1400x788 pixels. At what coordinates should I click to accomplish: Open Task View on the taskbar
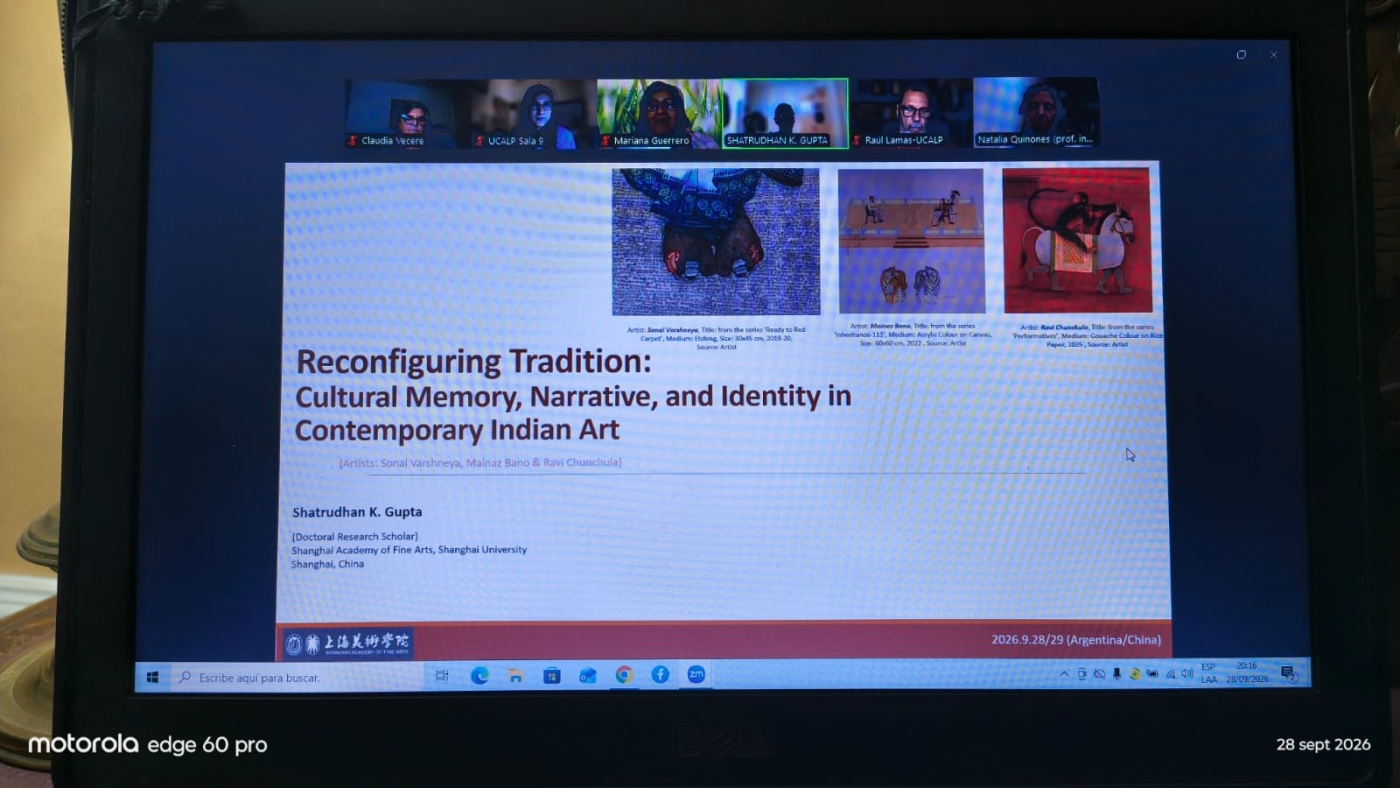point(442,676)
